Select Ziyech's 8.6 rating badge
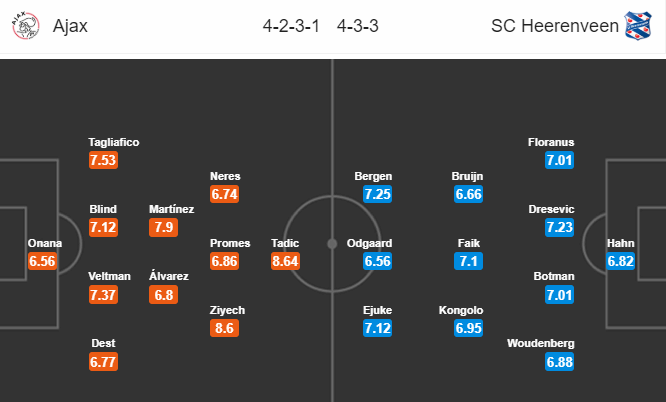 pos(224,328)
